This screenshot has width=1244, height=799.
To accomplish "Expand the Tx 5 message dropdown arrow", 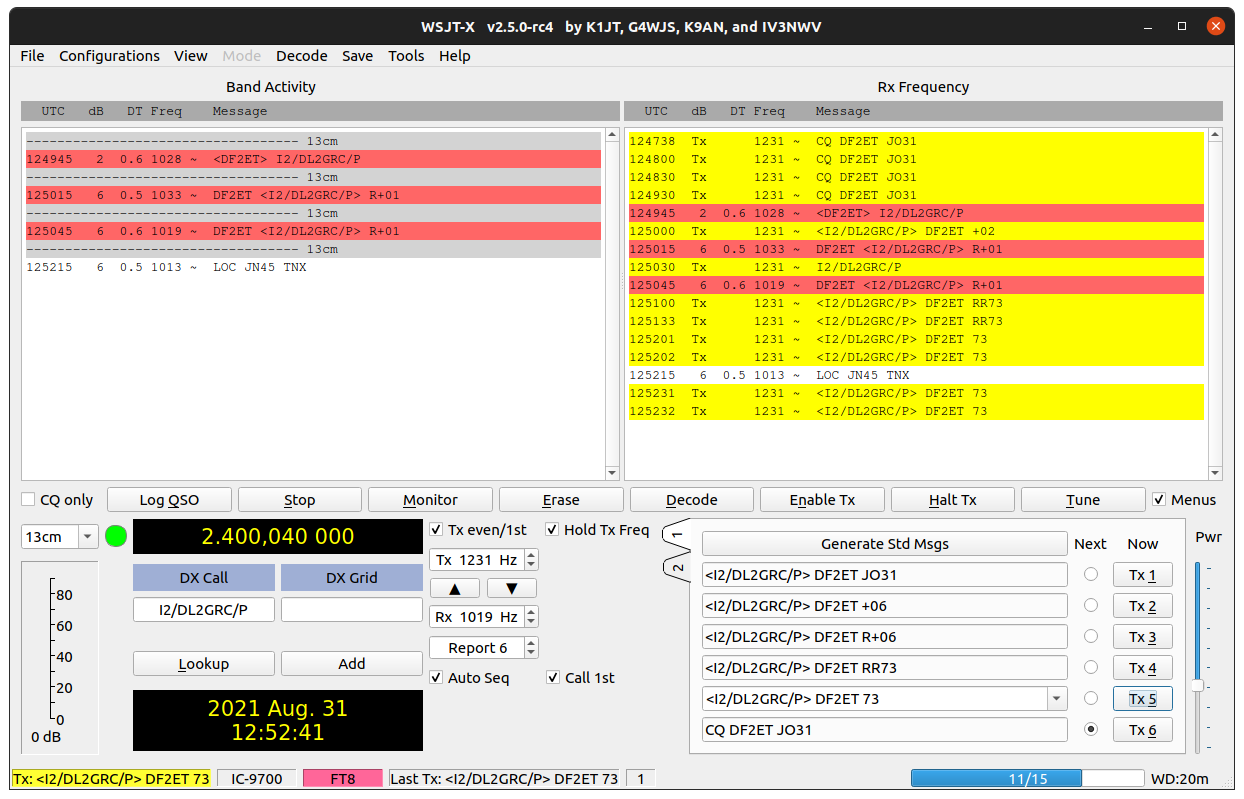I will point(1057,699).
